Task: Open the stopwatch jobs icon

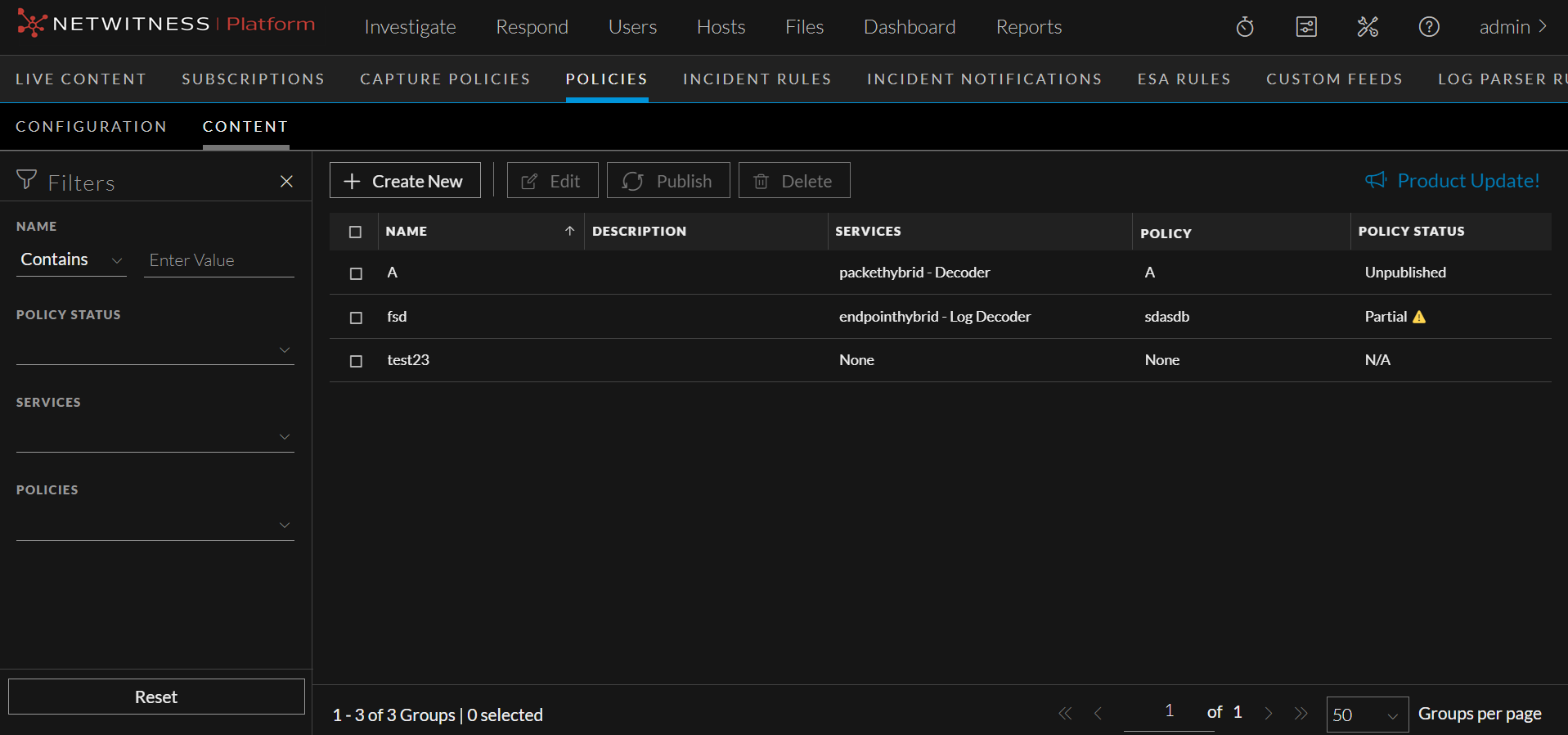Action: (x=1245, y=27)
